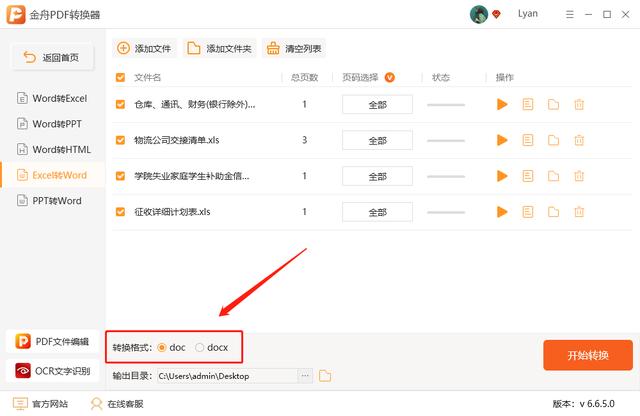Delete the 学院失业家庭学生补助金 file from the list
Viewport: 640px width, 416px height.
(x=579, y=176)
